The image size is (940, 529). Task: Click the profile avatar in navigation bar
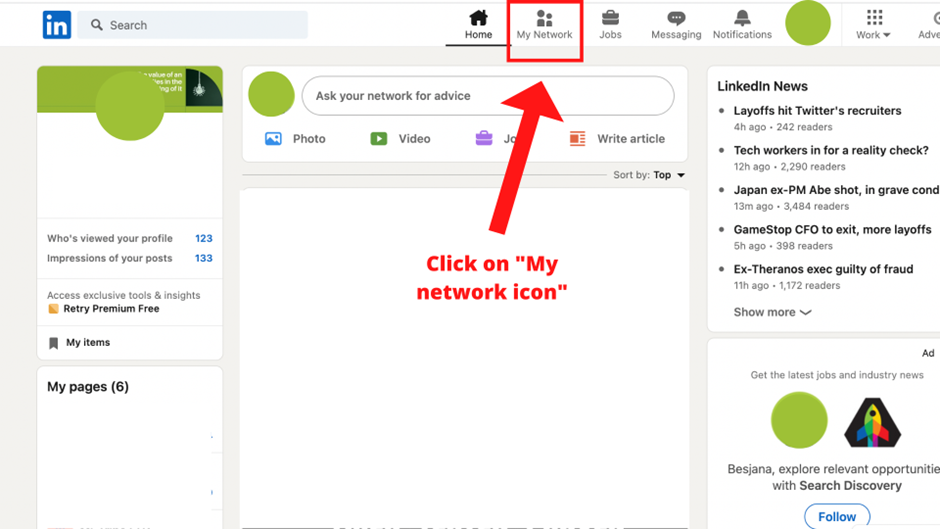(x=808, y=23)
